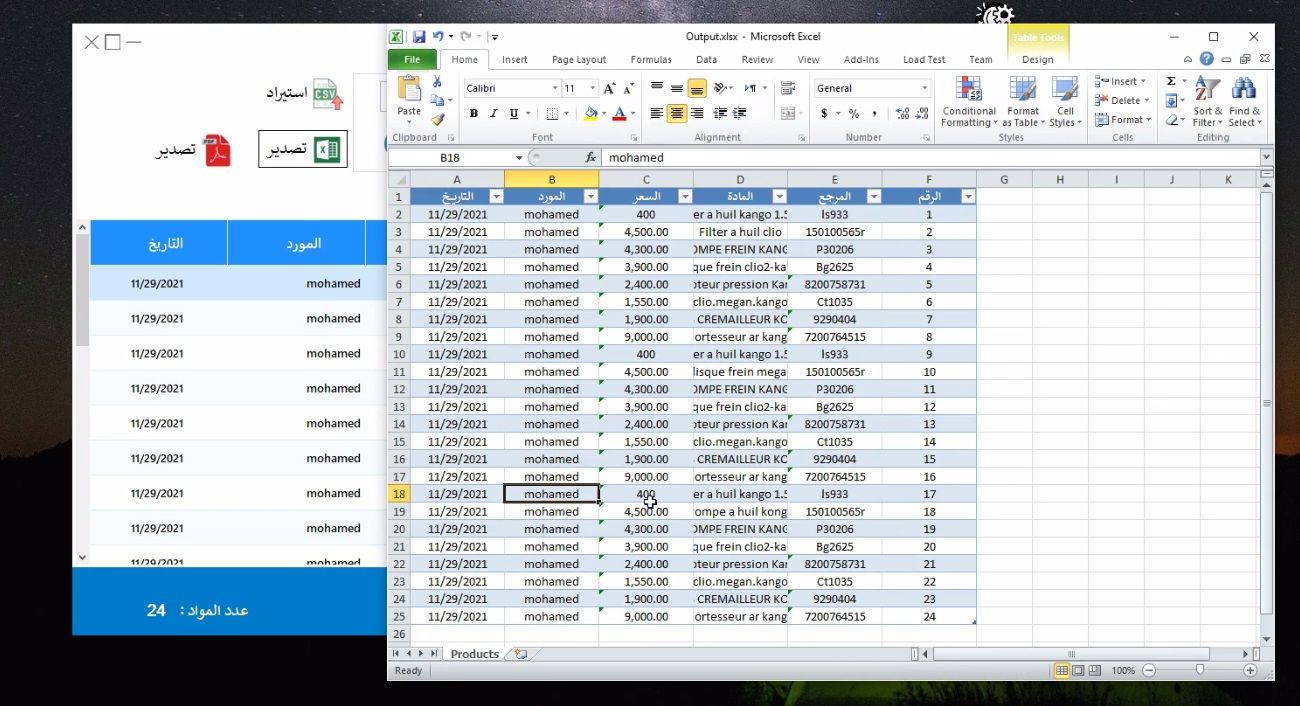The image size is (1300, 706).
Task: Switch to the Data ribbon tab
Action: [706, 59]
